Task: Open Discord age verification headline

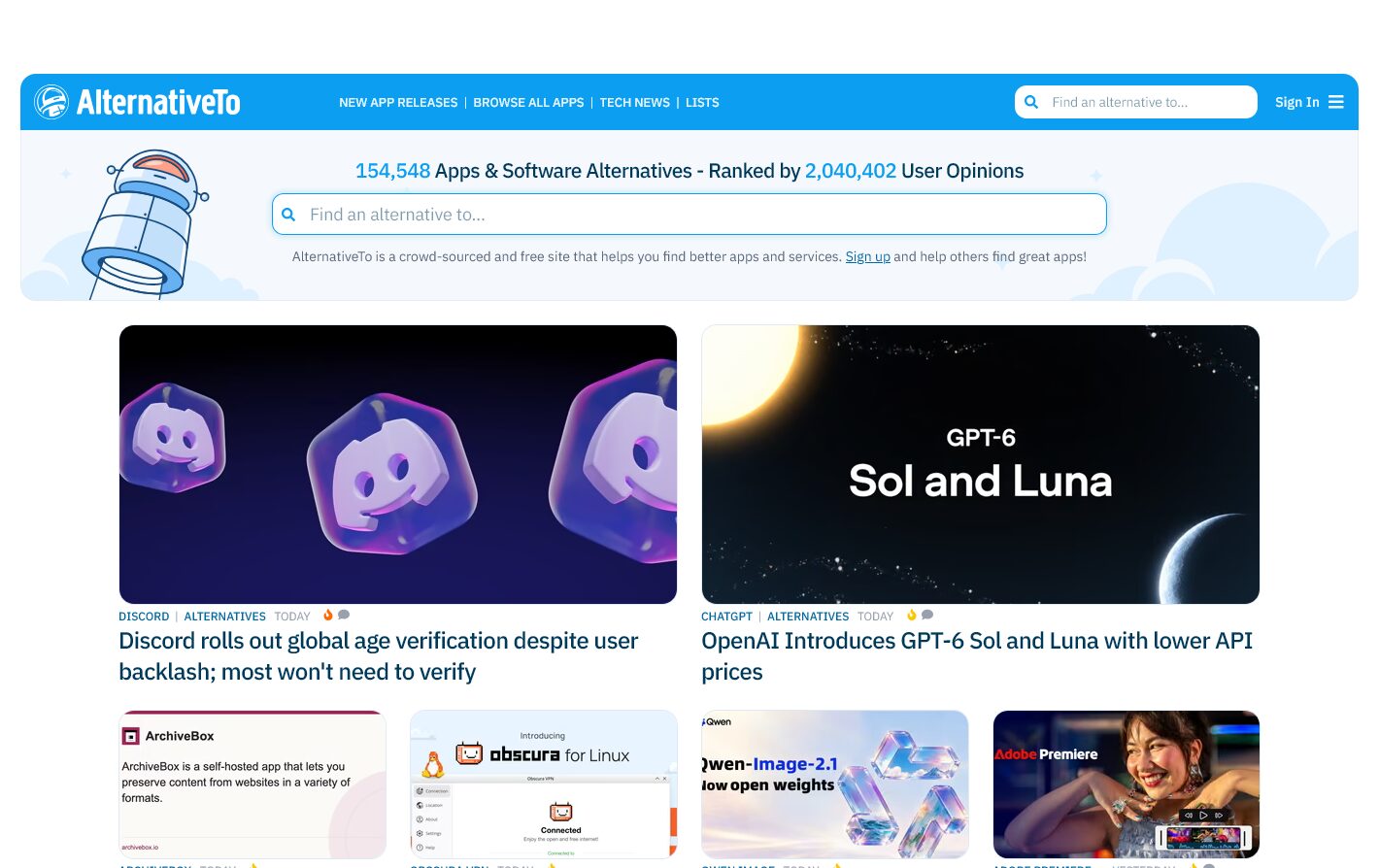Action: pyautogui.click(x=379, y=656)
